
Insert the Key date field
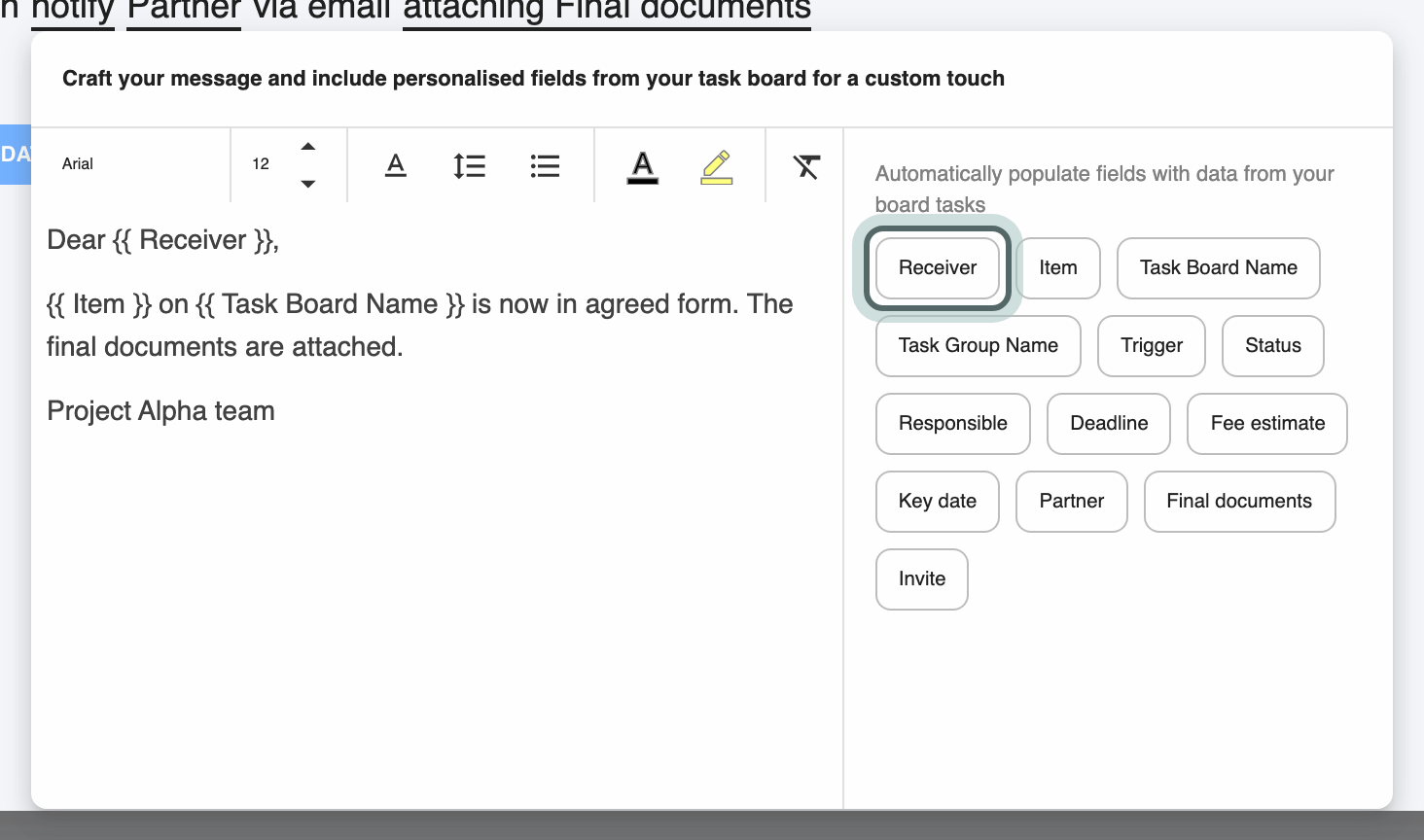(938, 501)
